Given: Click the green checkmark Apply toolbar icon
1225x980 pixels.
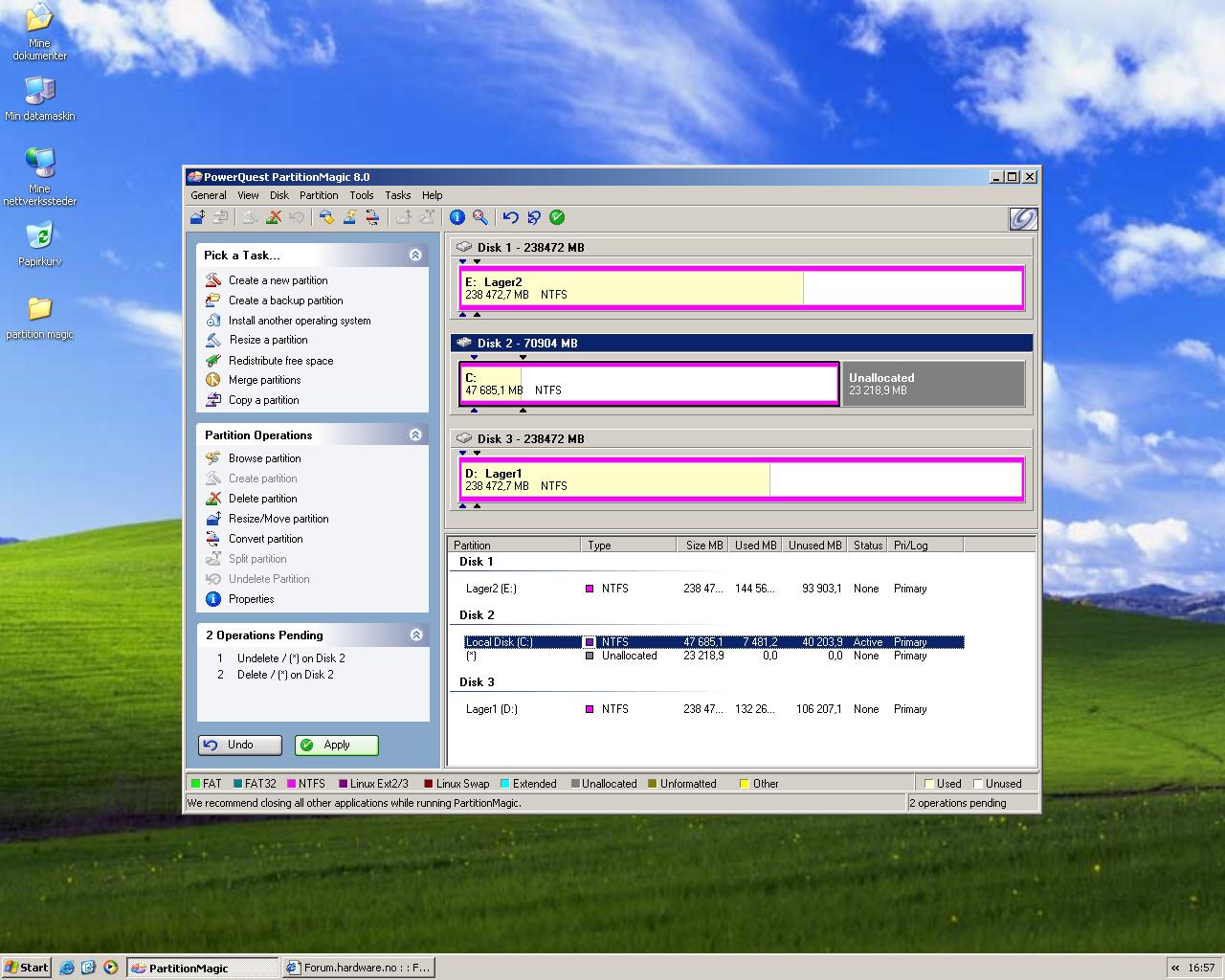Looking at the screenshot, I should 557,217.
